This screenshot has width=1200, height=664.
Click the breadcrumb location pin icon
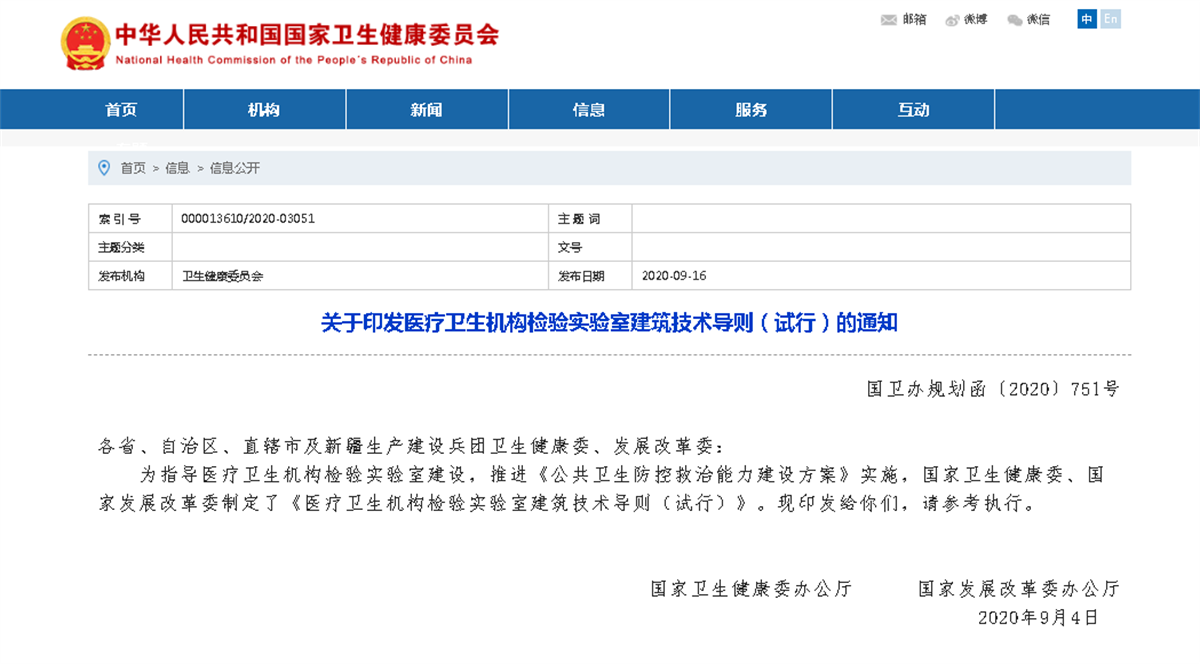click(104, 168)
